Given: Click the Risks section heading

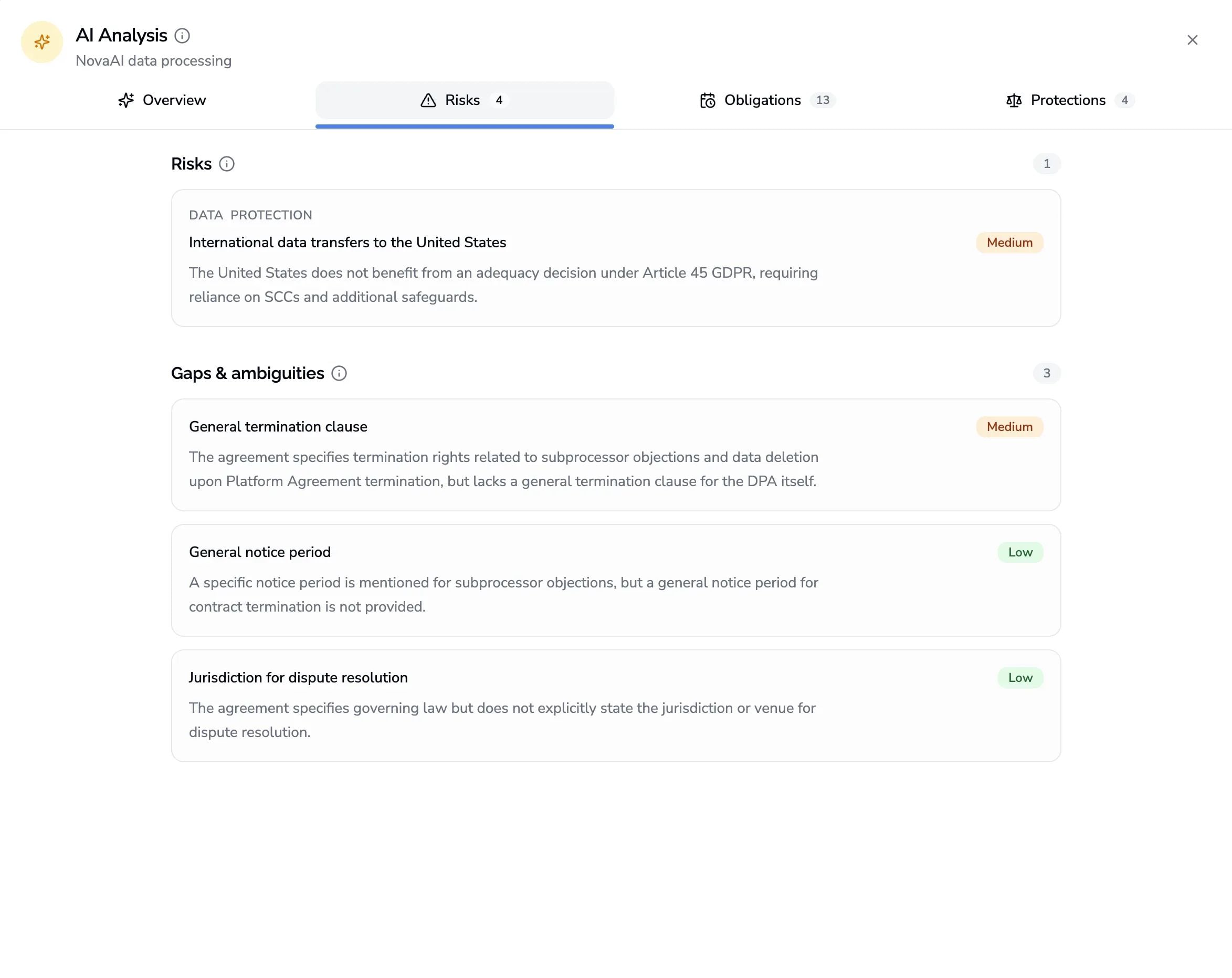Looking at the screenshot, I should (x=191, y=164).
